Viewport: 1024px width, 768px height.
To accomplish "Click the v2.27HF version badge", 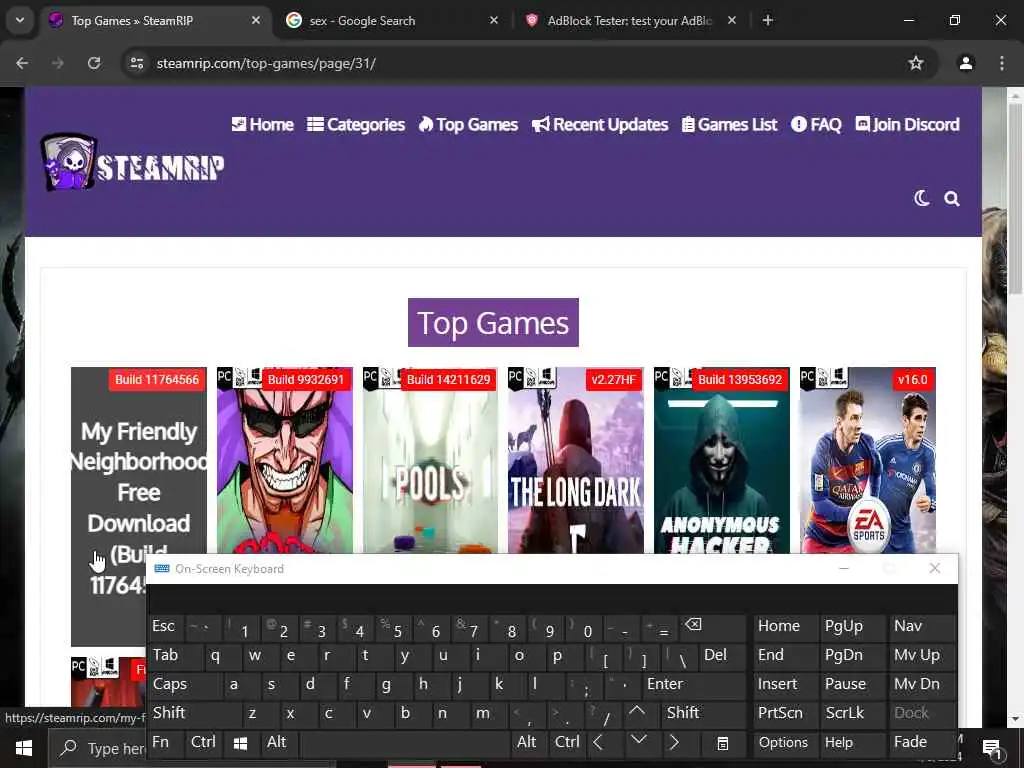I will 613,380.
